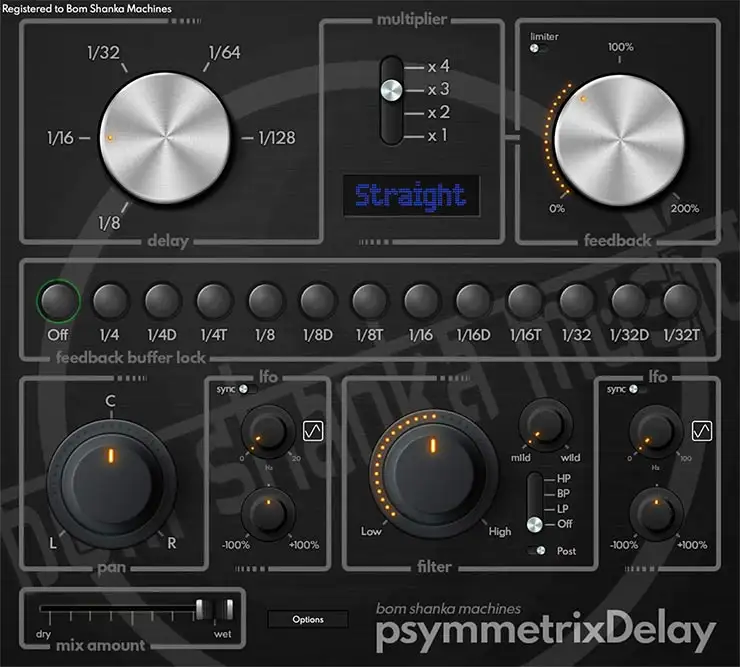Click the 0% feedback label
740x667 pixels.
coord(557,208)
